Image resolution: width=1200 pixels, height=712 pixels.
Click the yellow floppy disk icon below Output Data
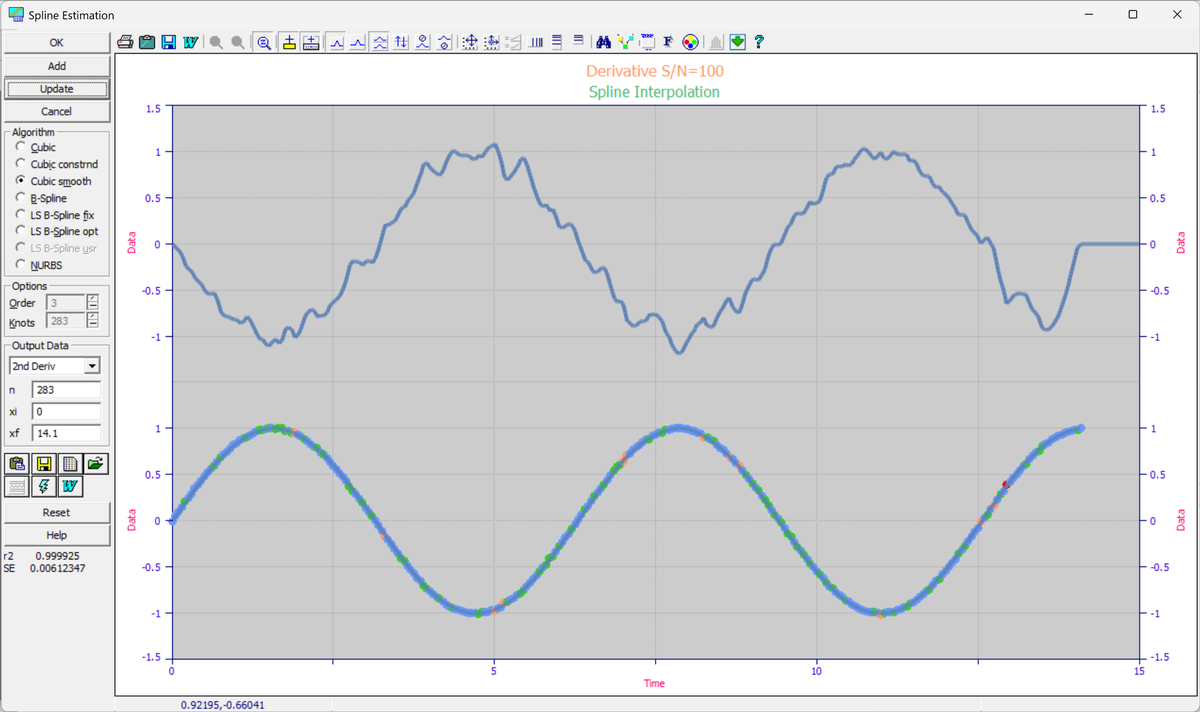click(x=44, y=464)
